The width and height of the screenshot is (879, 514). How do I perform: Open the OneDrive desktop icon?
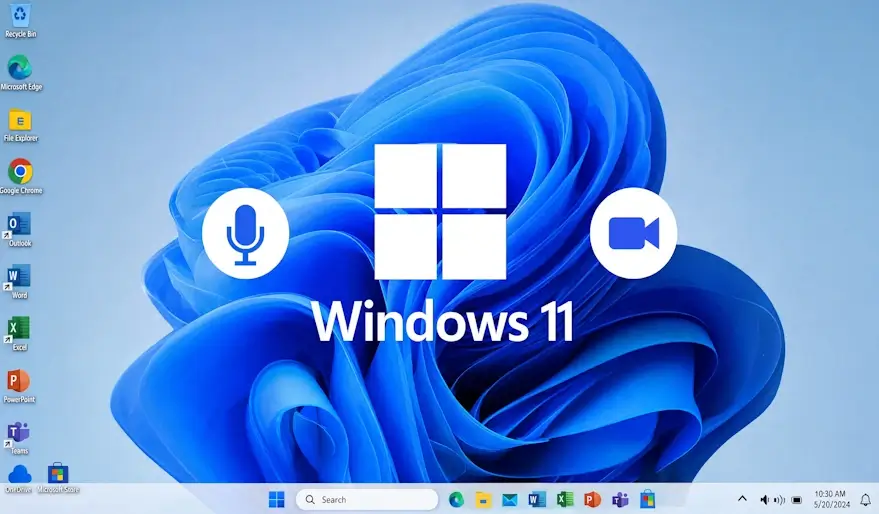(x=19, y=479)
